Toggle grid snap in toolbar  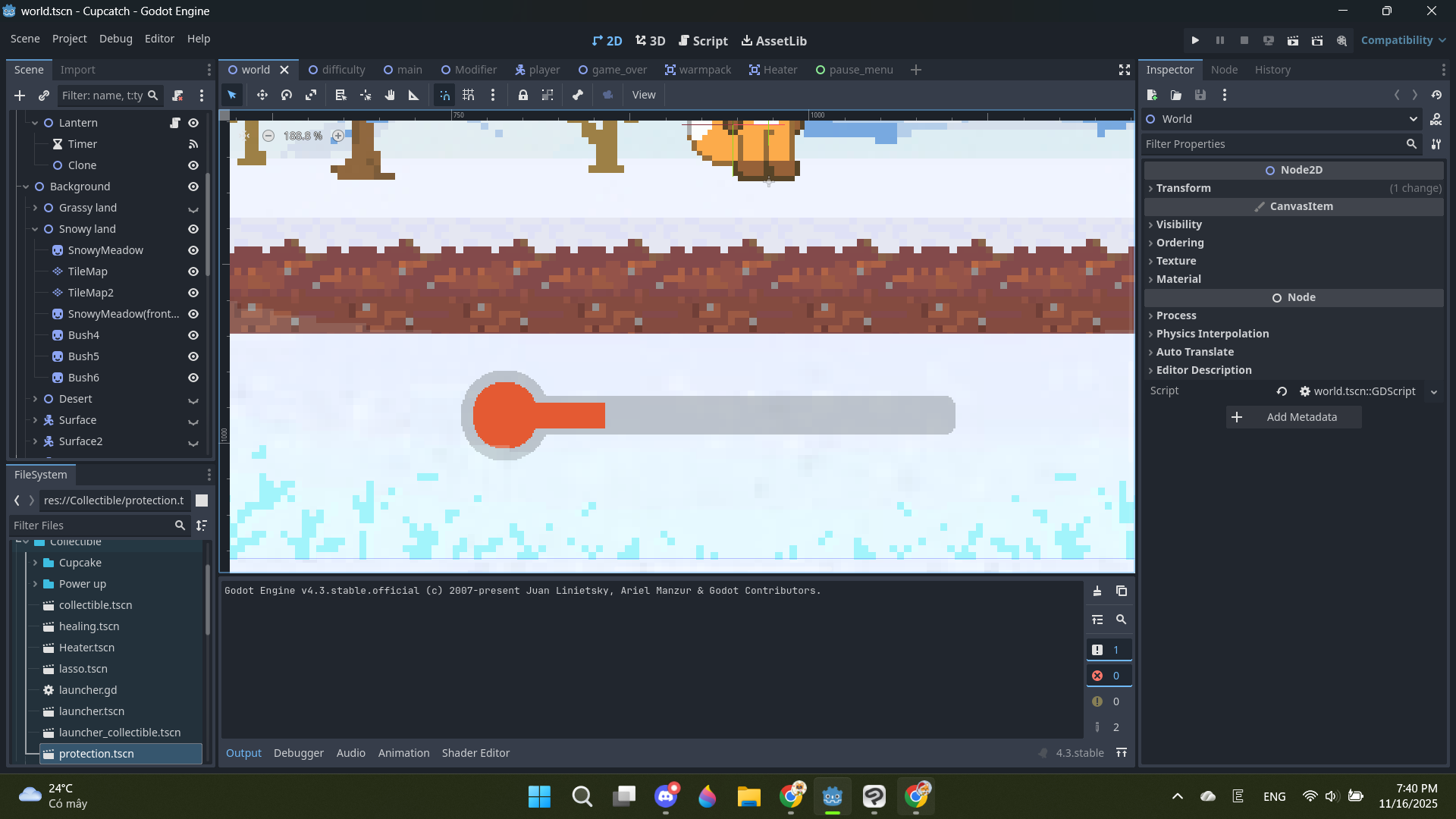(469, 95)
